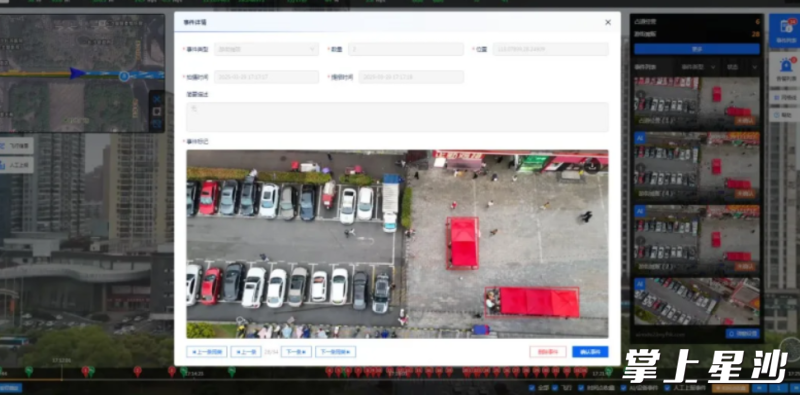
Task: Click the circular drone marker on minimap route
Action: coord(124,76)
